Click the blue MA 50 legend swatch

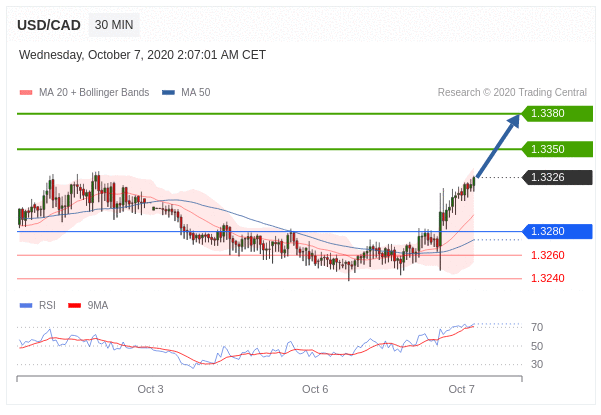(168, 92)
